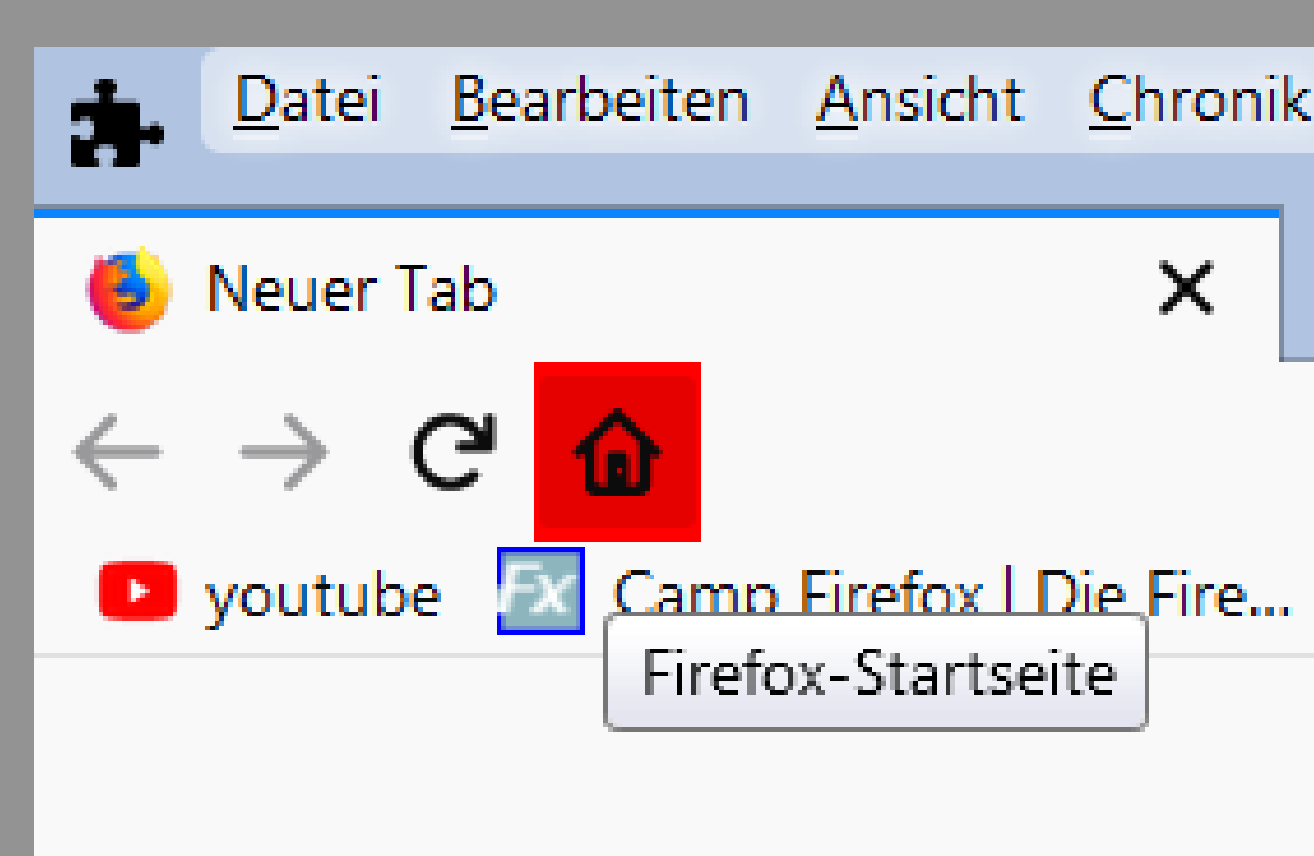Open the youtube bookmark label
This screenshot has height=856, width=1314.
tap(322, 596)
